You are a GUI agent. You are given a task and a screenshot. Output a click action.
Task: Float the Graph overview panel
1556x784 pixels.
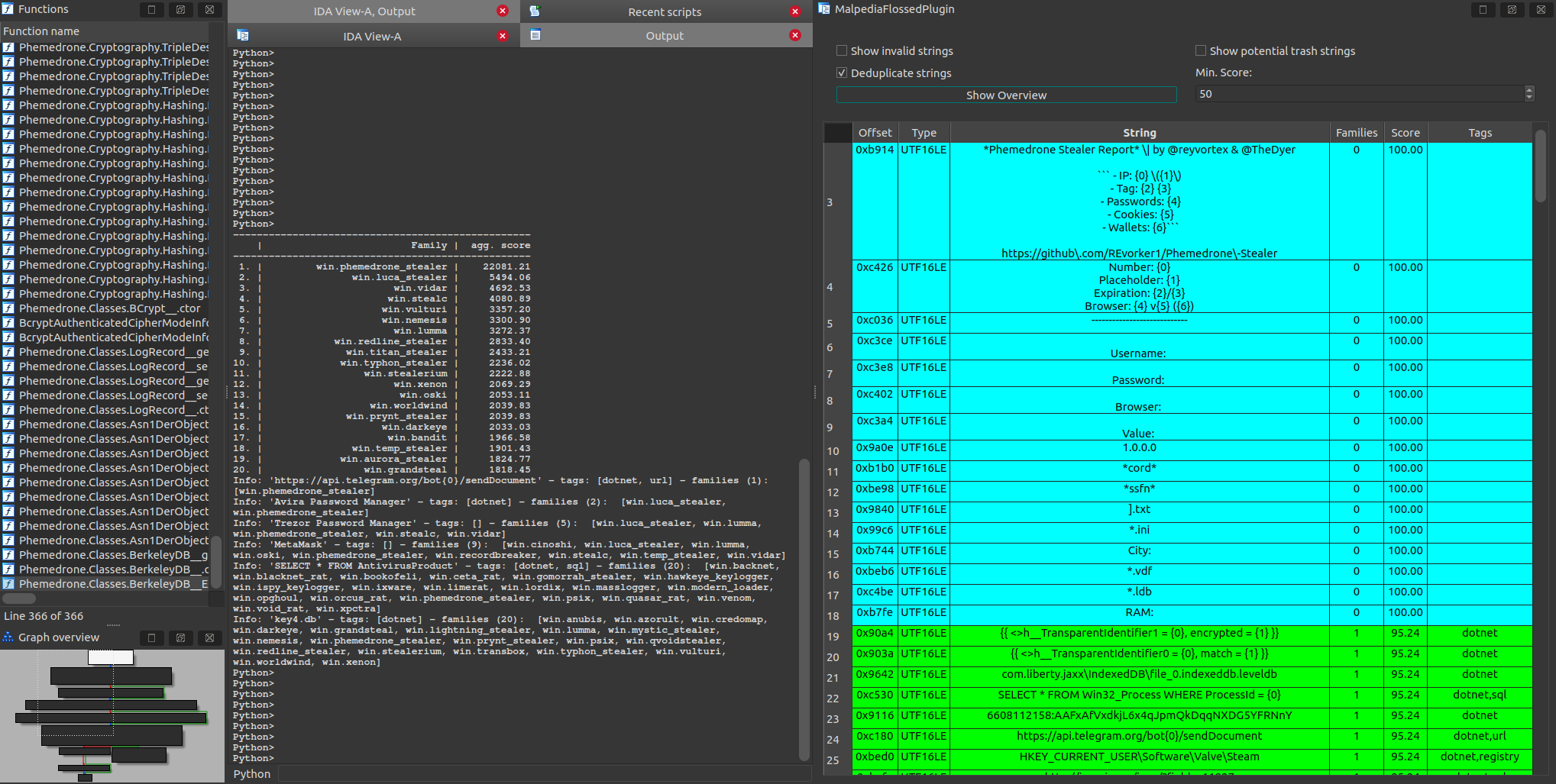(151, 637)
